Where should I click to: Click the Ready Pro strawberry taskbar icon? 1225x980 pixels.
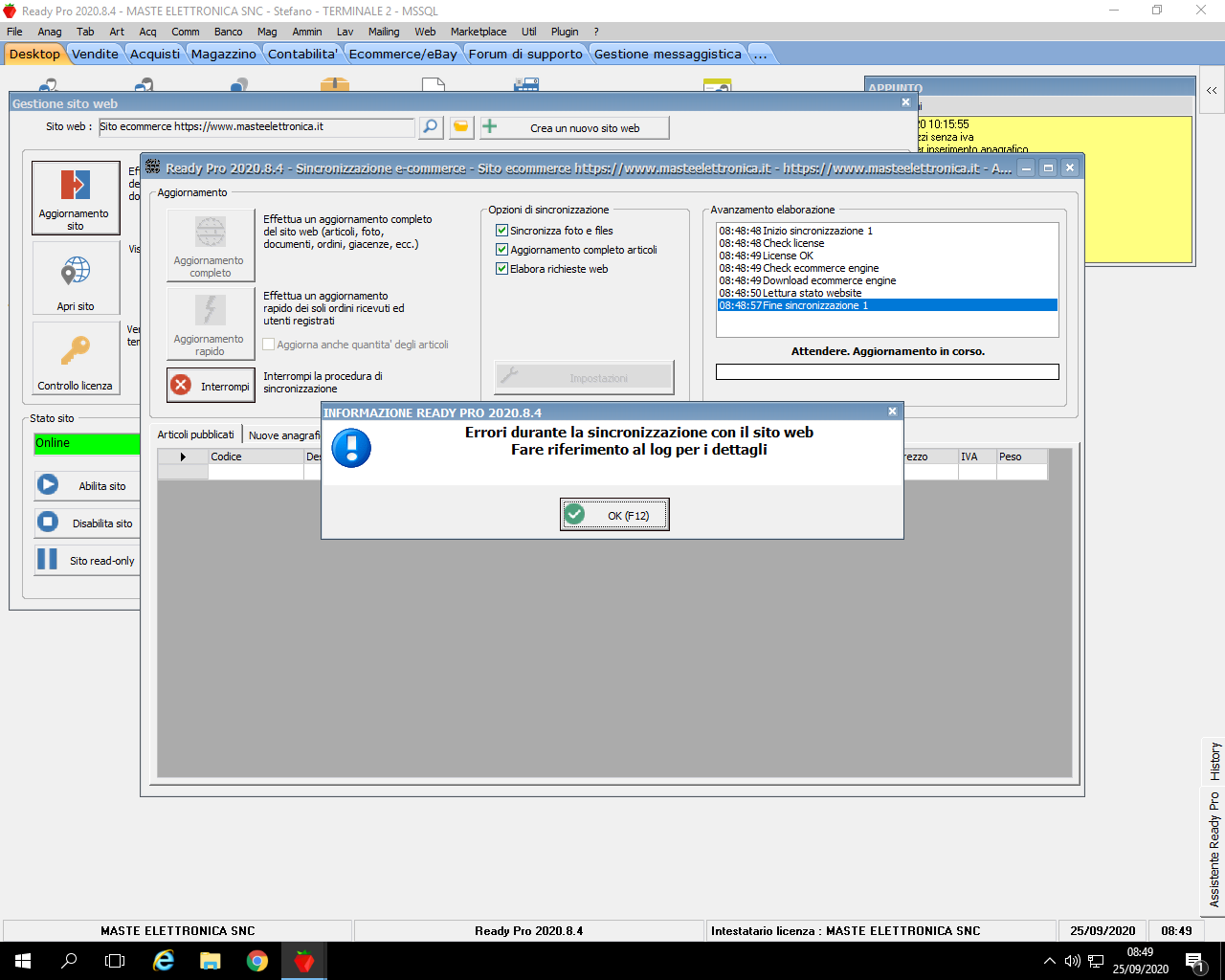click(x=304, y=961)
